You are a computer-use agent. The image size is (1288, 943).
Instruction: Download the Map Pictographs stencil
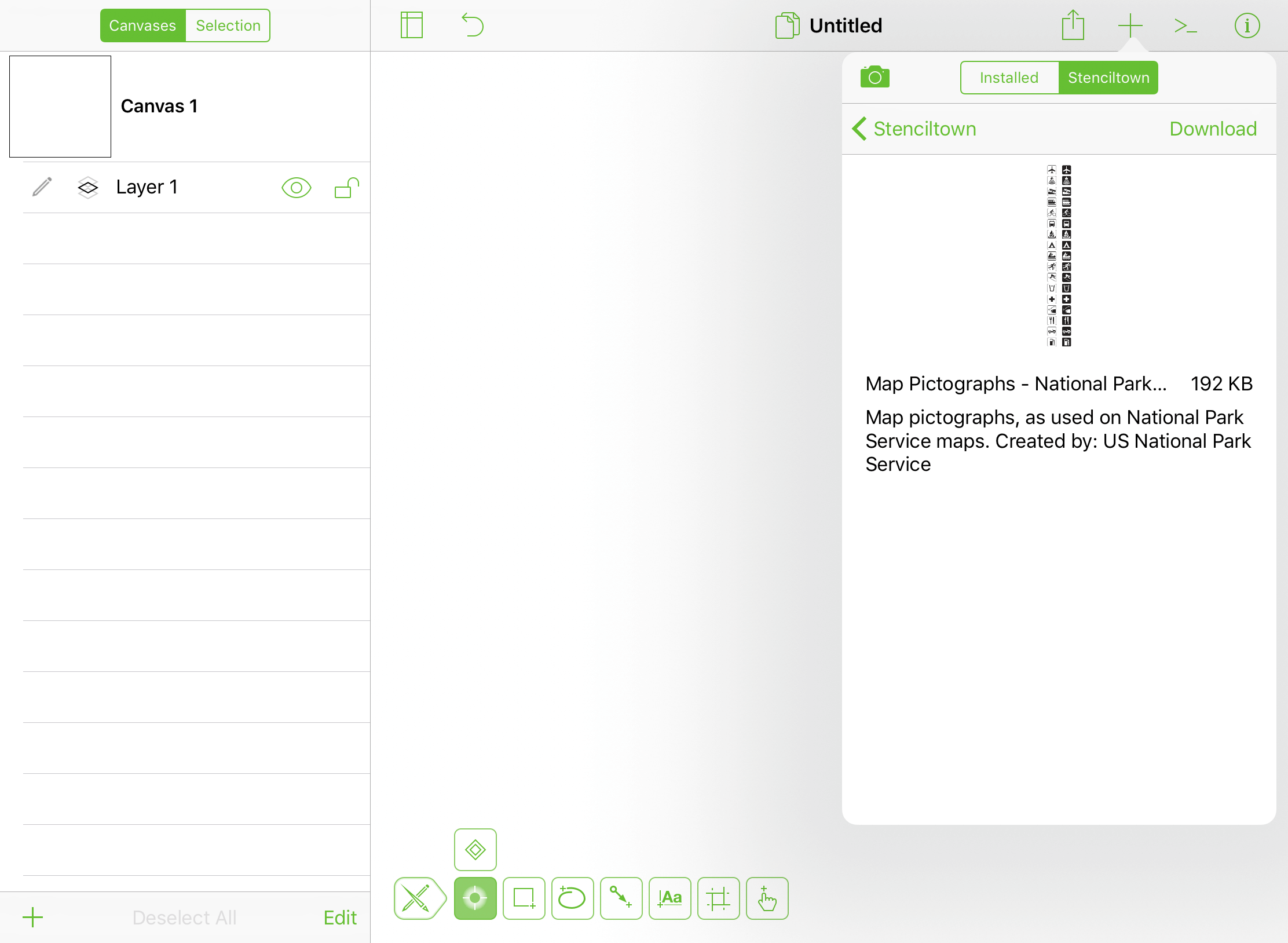(x=1213, y=129)
